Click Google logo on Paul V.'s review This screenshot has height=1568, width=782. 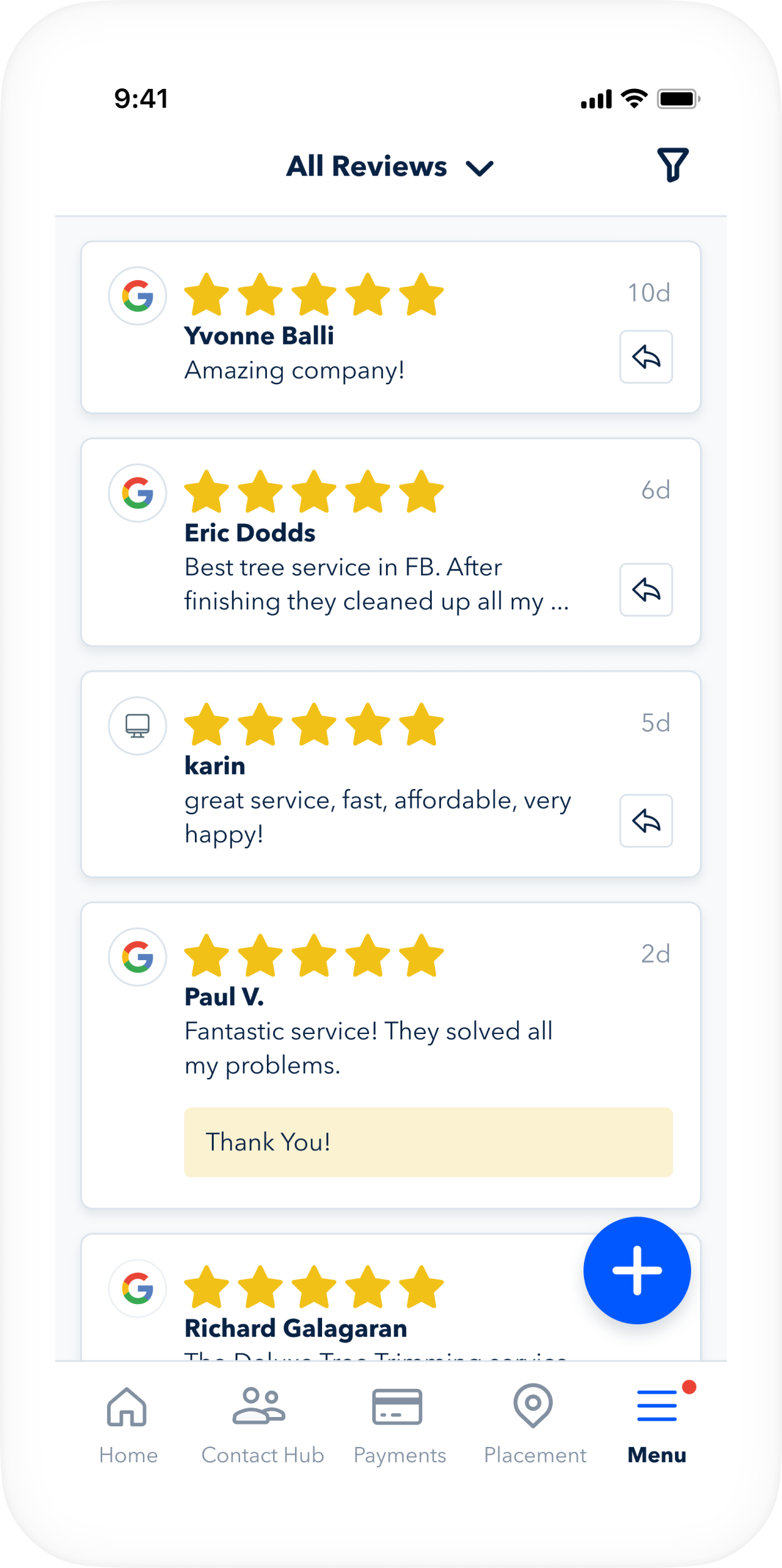point(138,957)
